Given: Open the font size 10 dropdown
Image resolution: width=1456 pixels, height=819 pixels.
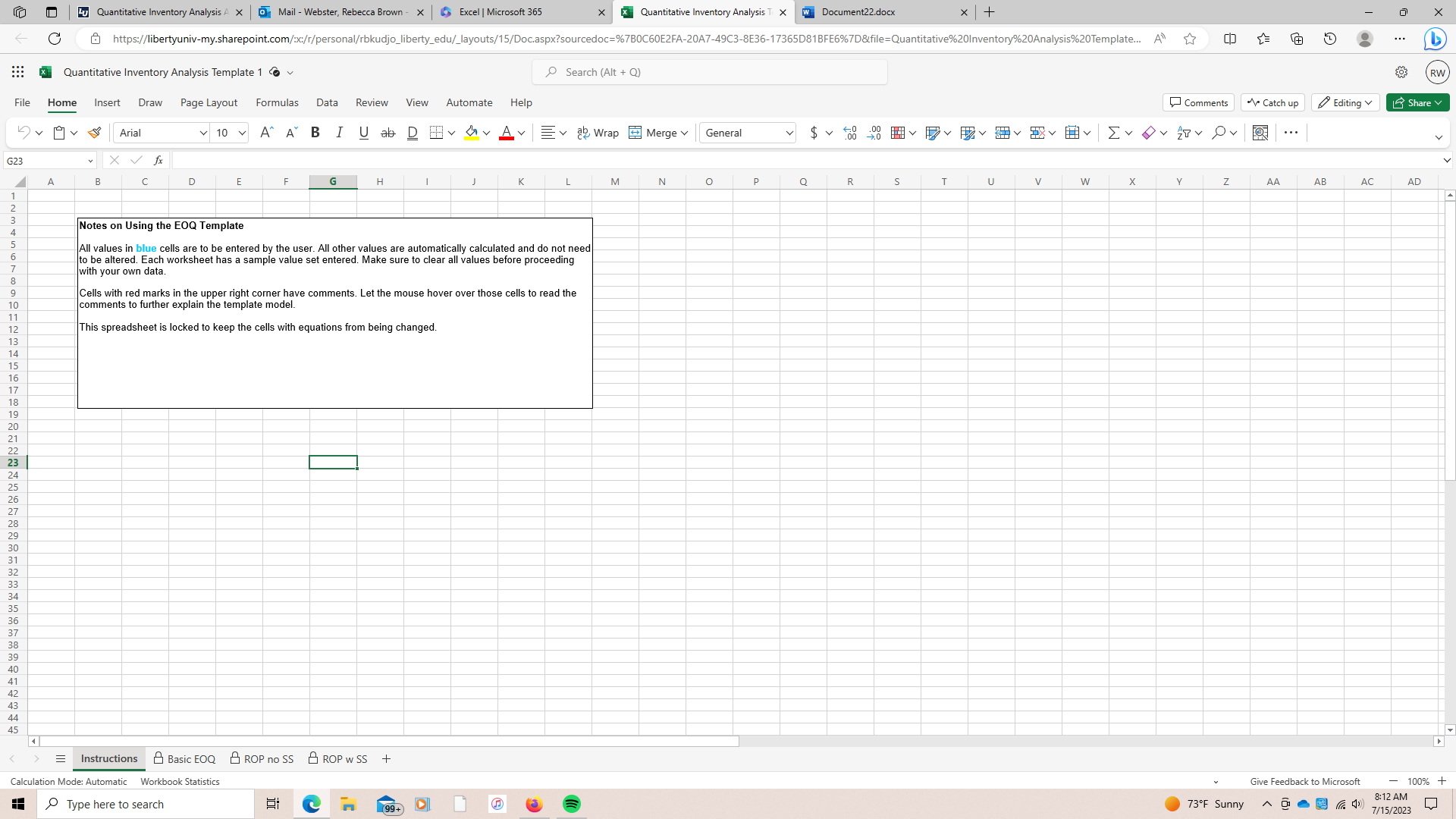Looking at the screenshot, I should coord(242,133).
